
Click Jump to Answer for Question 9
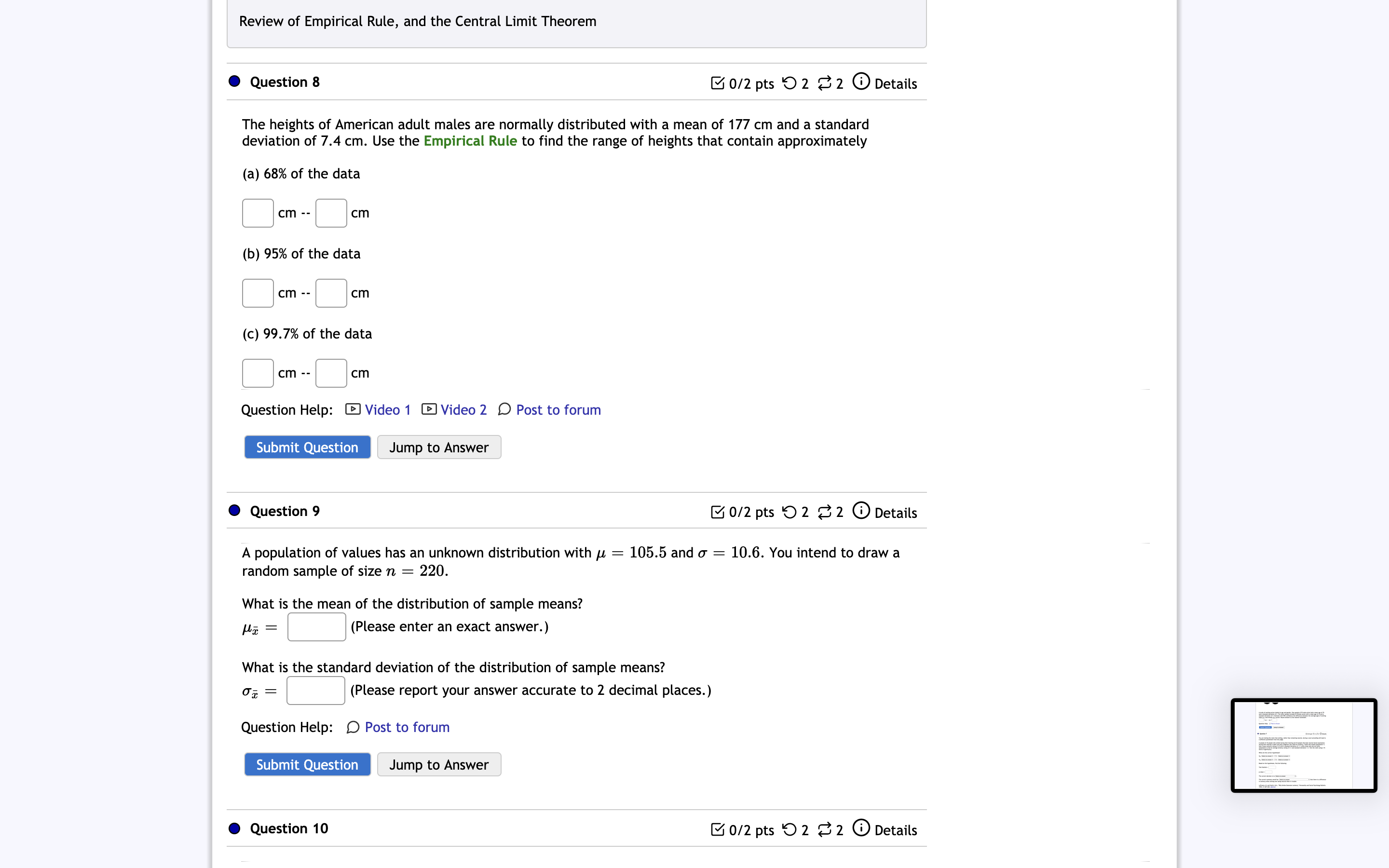[439, 765]
